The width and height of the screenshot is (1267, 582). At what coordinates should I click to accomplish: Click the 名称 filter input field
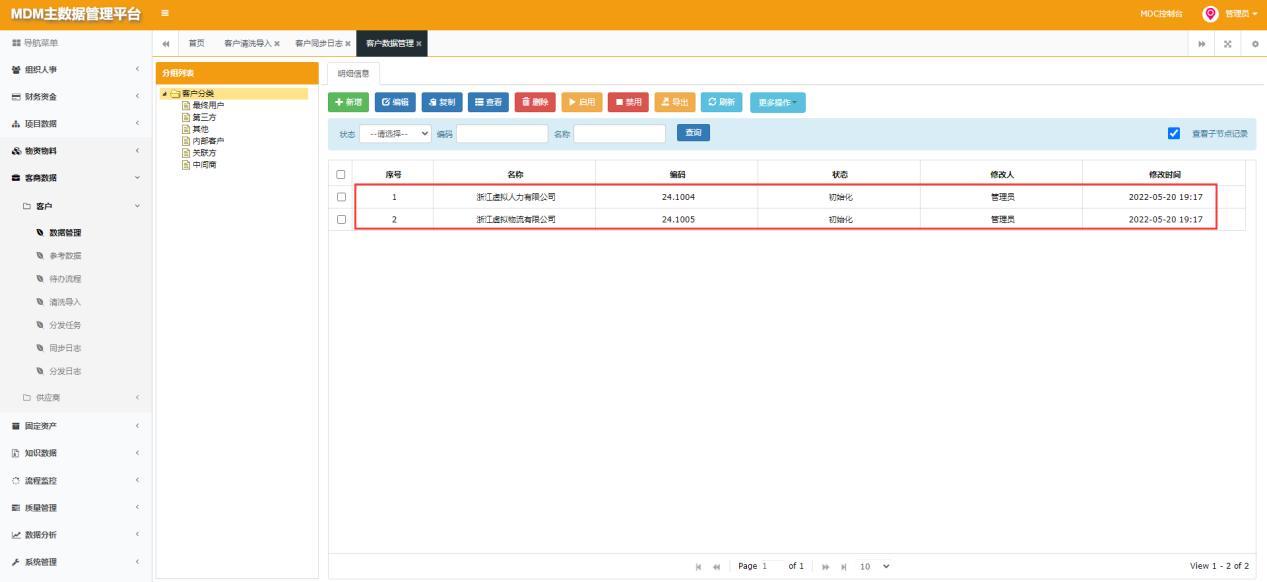pyautogui.click(x=619, y=133)
